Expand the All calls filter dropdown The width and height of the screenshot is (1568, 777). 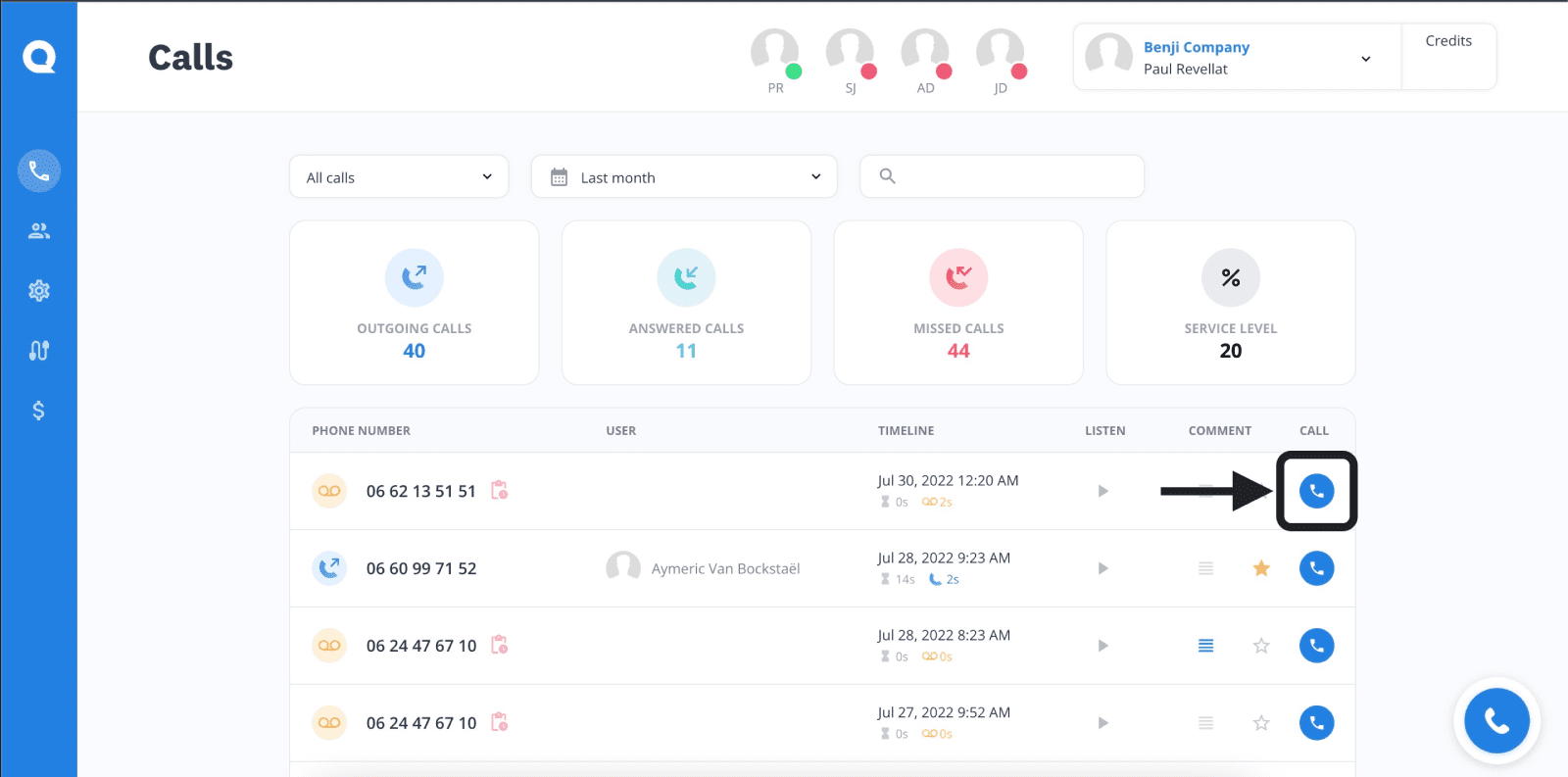tap(399, 177)
